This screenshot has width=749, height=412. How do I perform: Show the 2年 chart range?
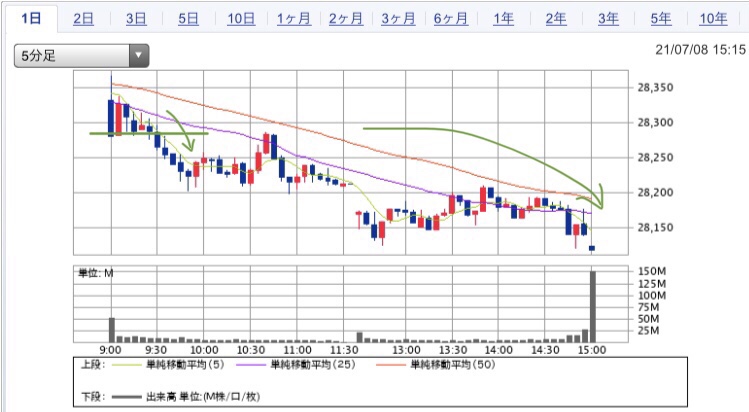[x=556, y=19]
